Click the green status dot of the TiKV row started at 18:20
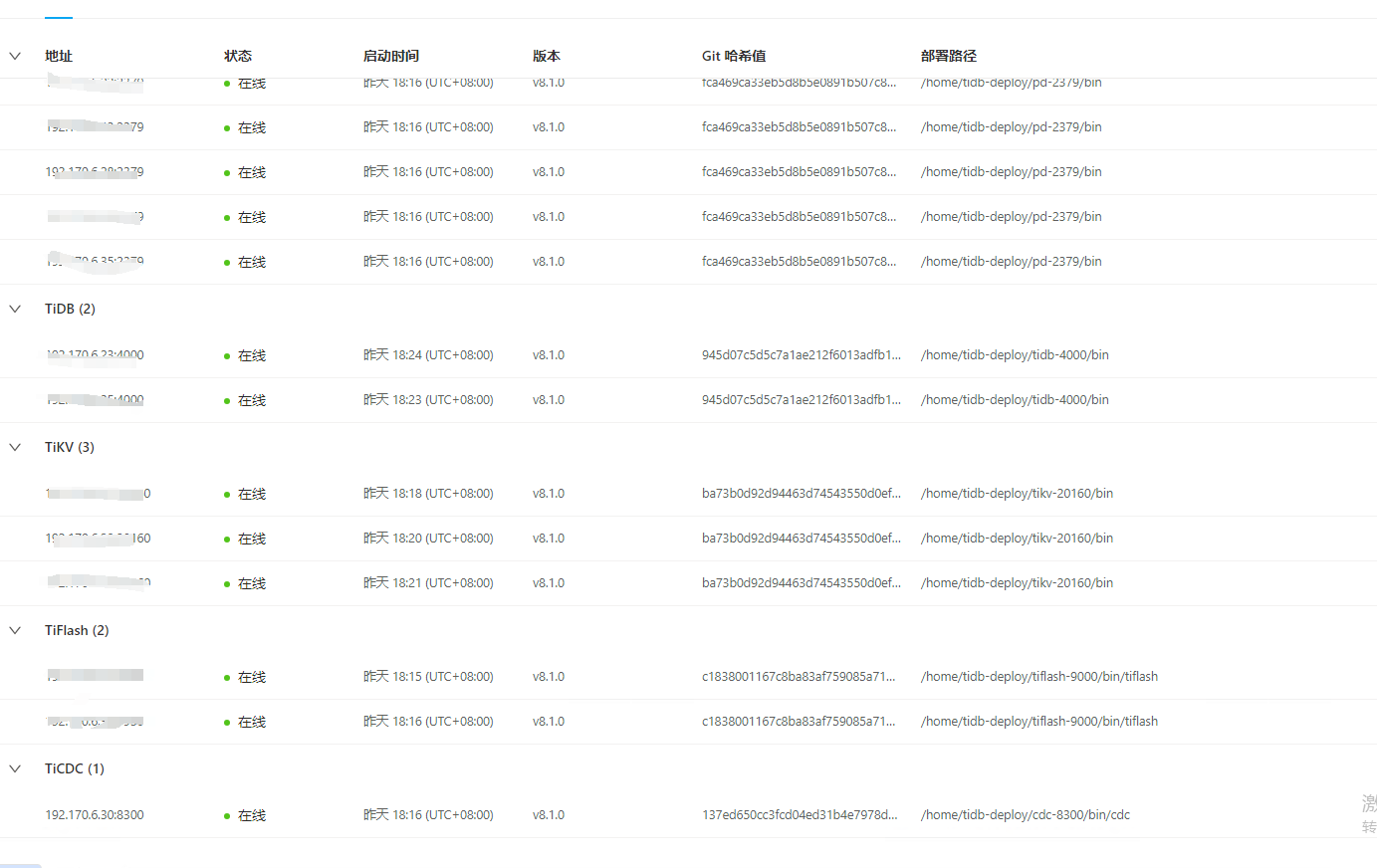Image resolution: width=1377 pixels, height=868 pixels. point(227,540)
